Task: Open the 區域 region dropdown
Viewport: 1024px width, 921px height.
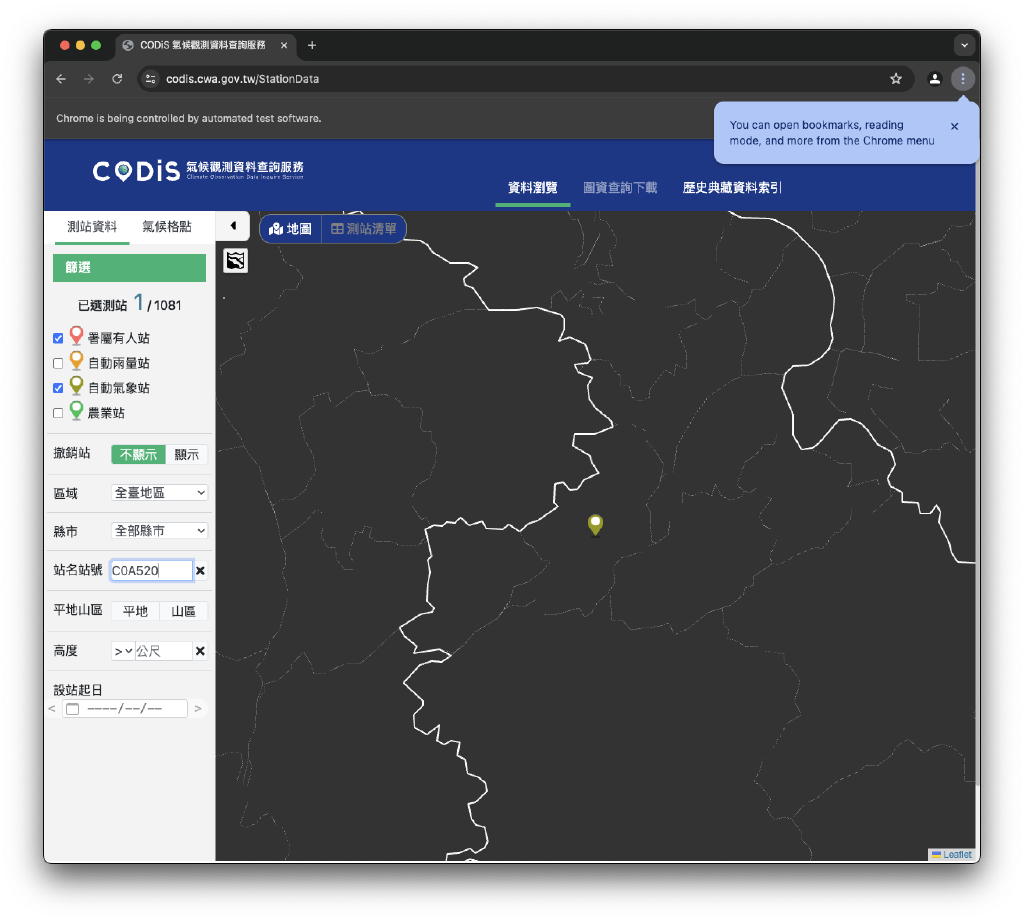Action: coord(159,492)
